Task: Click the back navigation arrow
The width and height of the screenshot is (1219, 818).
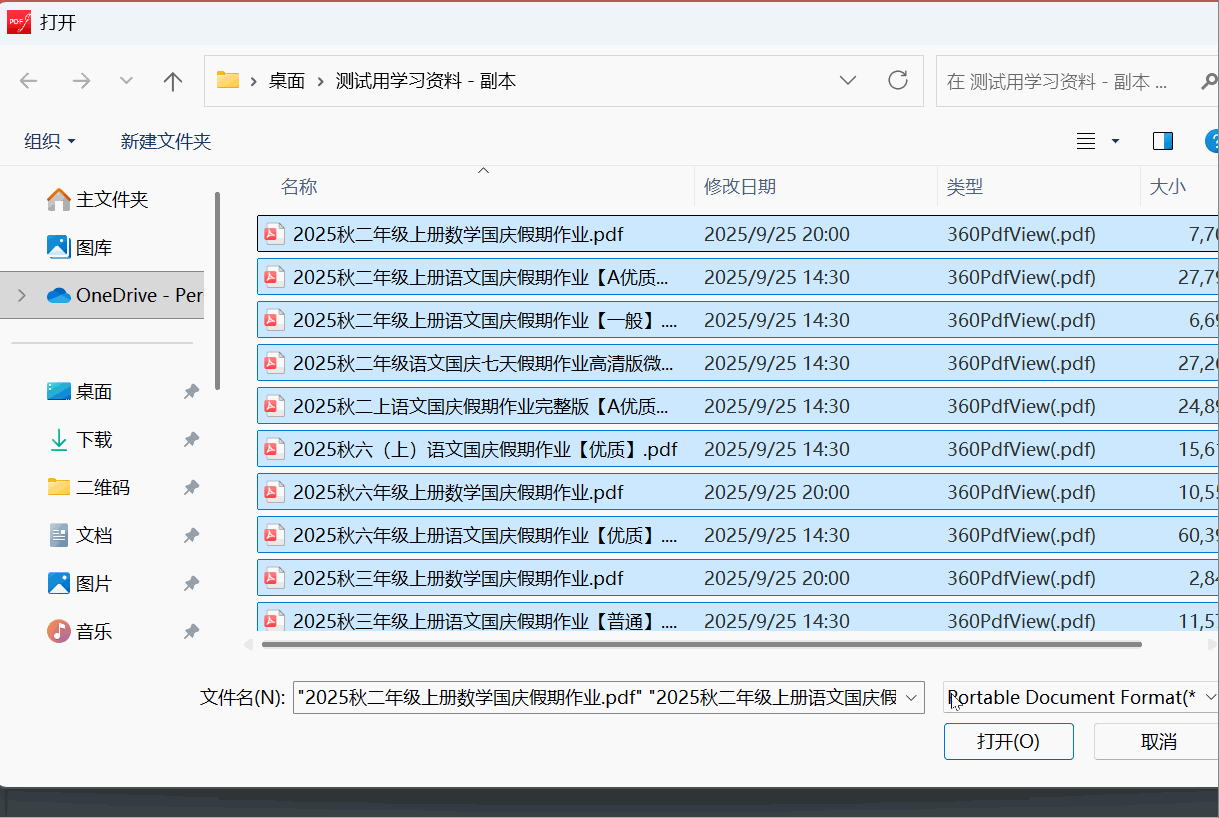Action: [28, 80]
